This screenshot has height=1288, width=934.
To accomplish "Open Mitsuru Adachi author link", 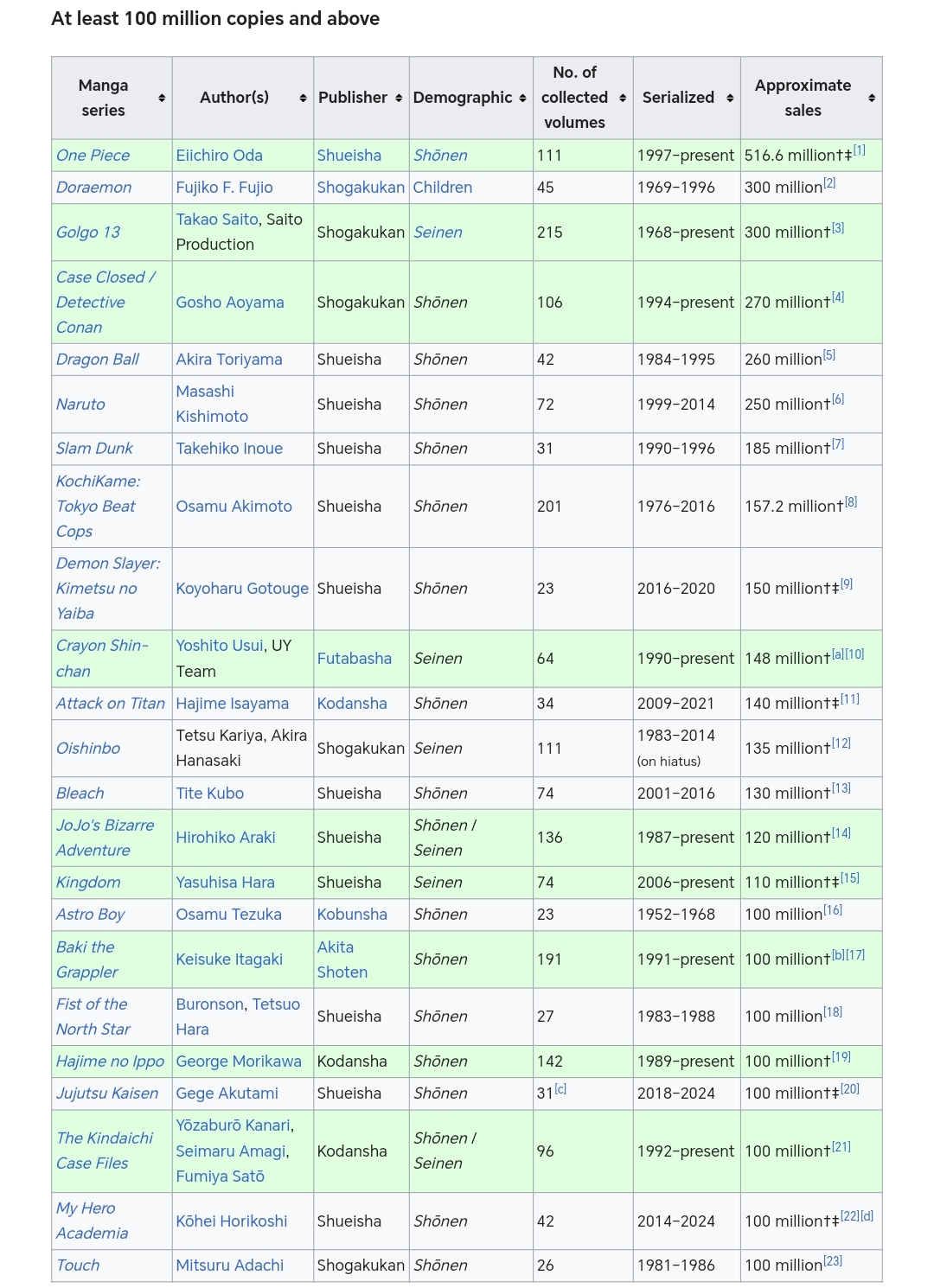I will [x=230, y=1266].
